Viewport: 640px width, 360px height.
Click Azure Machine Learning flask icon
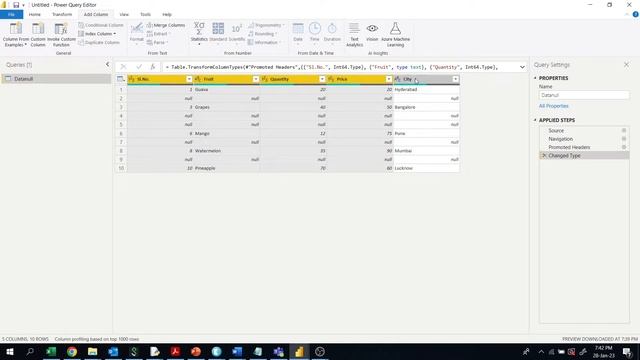coord(395,29)
